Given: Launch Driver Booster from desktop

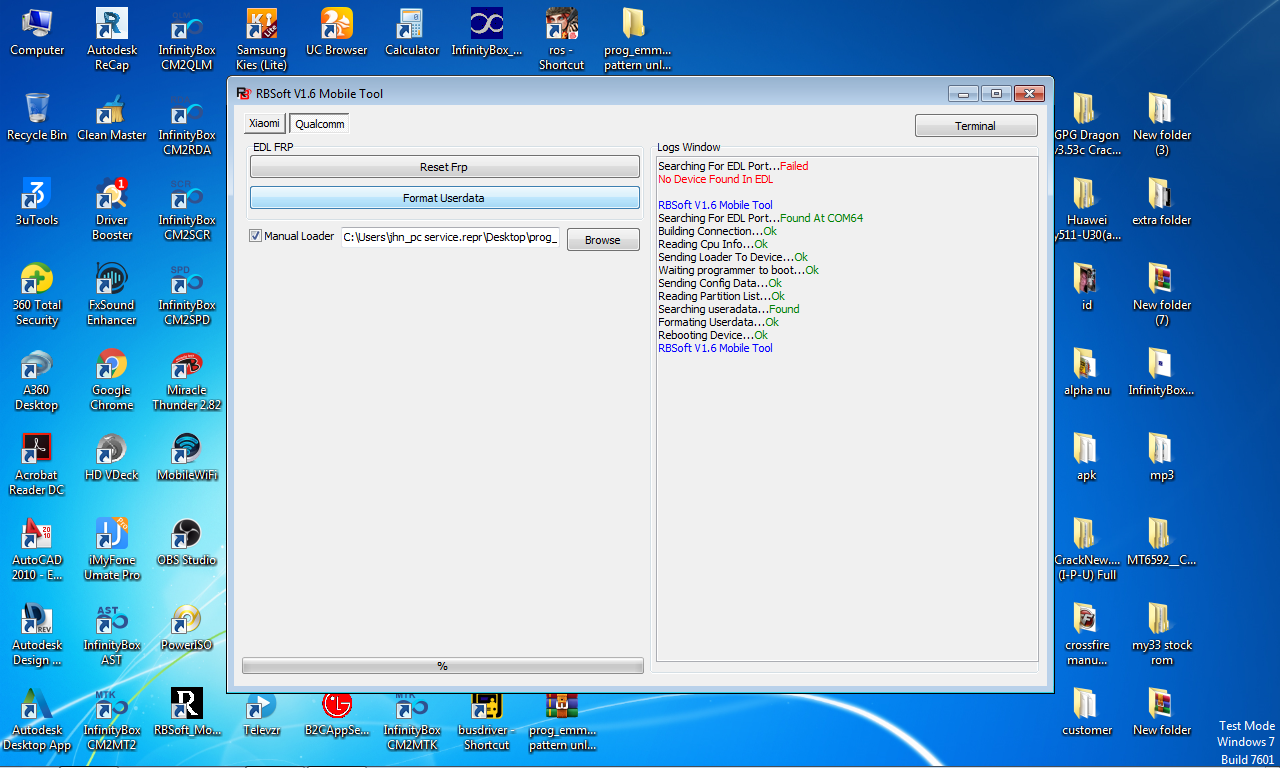Looking at the screenshot, I should tap(112, 210).
